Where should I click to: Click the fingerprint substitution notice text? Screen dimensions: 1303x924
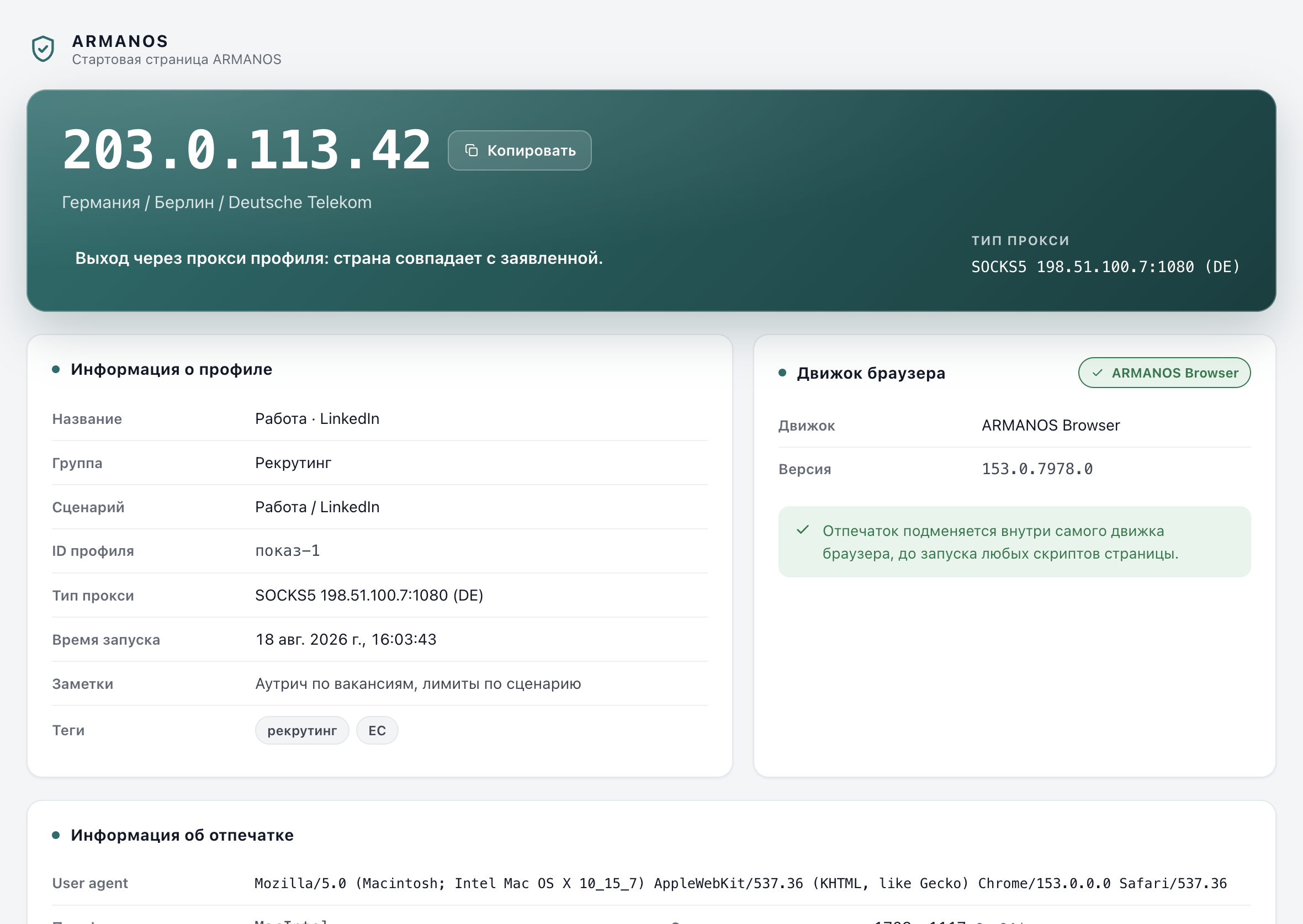(1000, 541)
